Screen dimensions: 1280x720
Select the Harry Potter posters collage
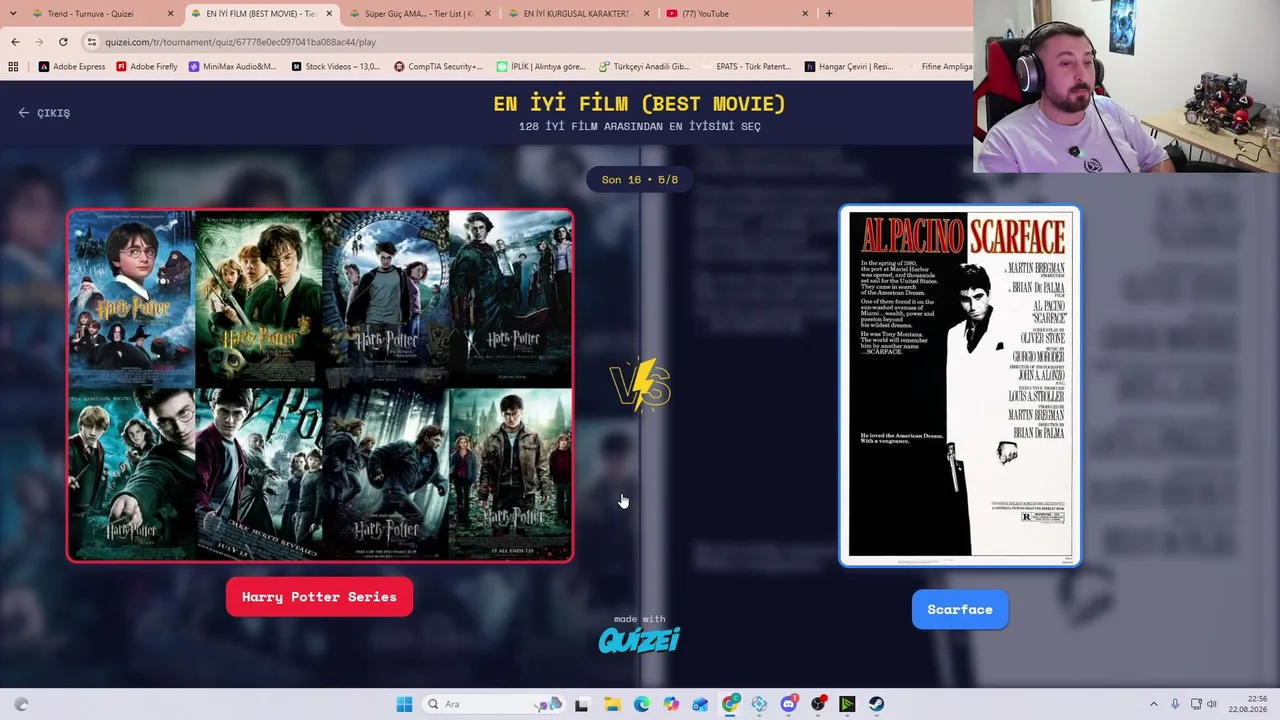click(320, 385)
